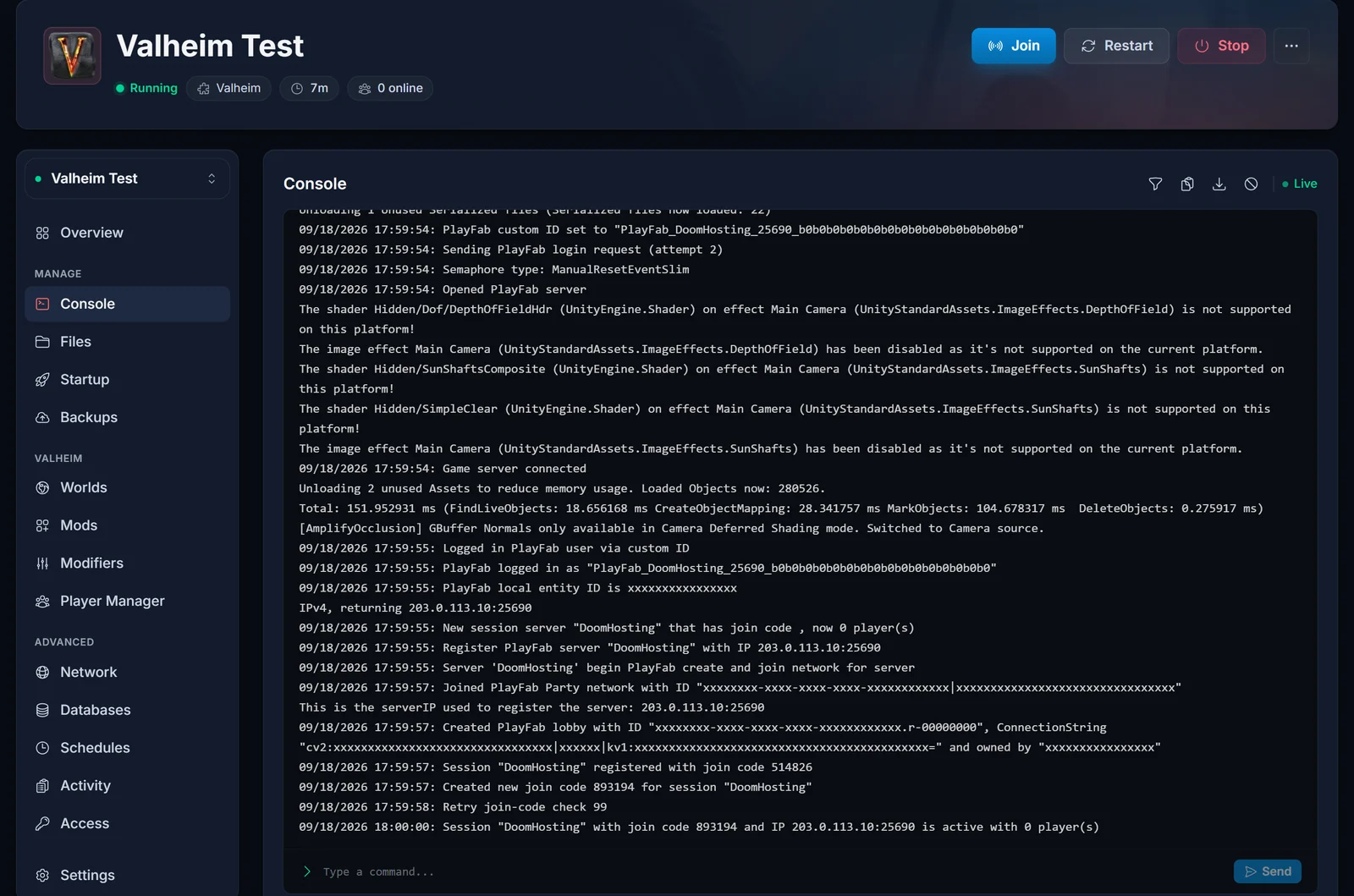Click the 7m uptime chip
This screenshot has height=896, width=1354.
309,88
